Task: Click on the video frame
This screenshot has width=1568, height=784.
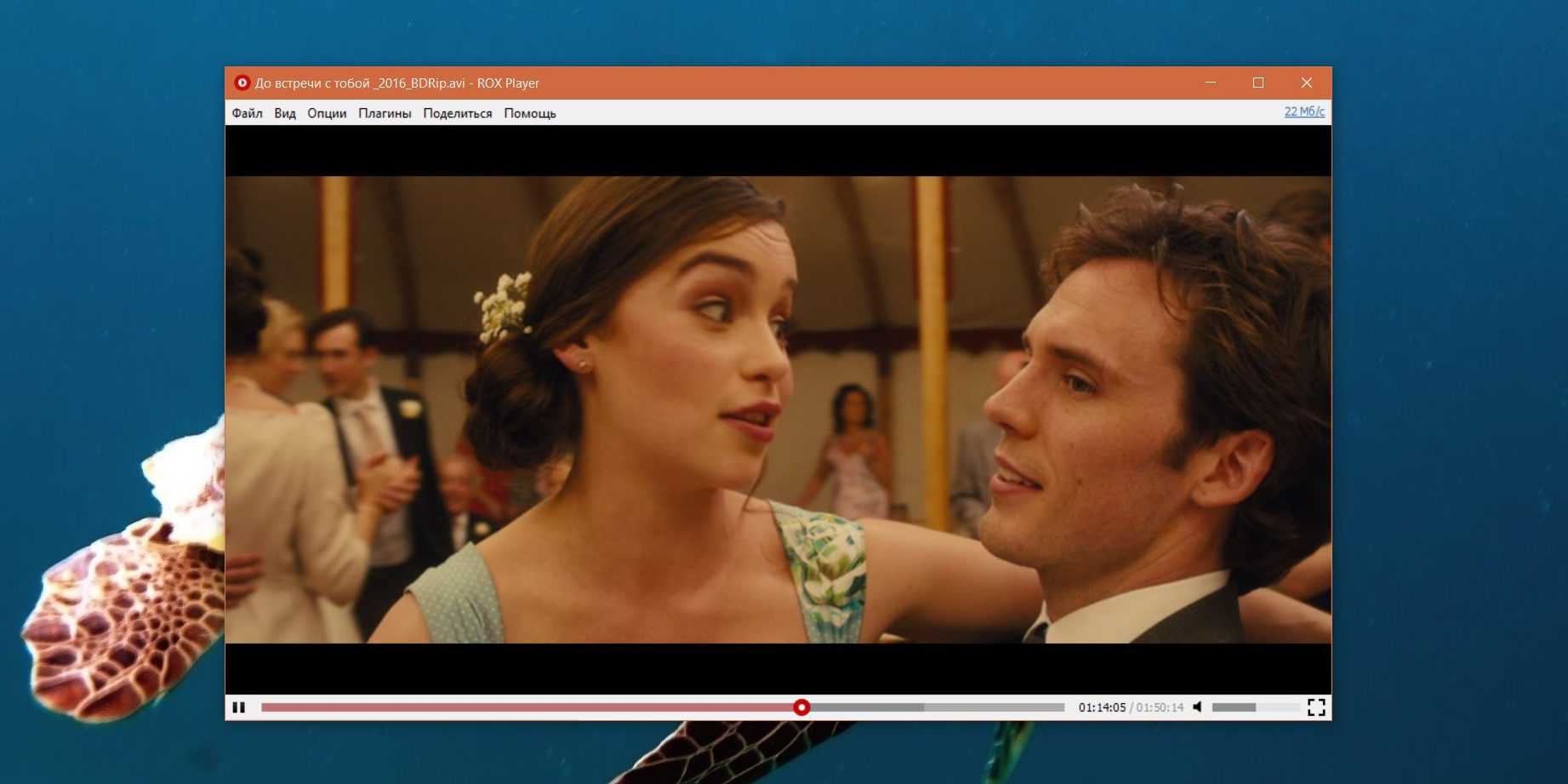Action: 778,409
